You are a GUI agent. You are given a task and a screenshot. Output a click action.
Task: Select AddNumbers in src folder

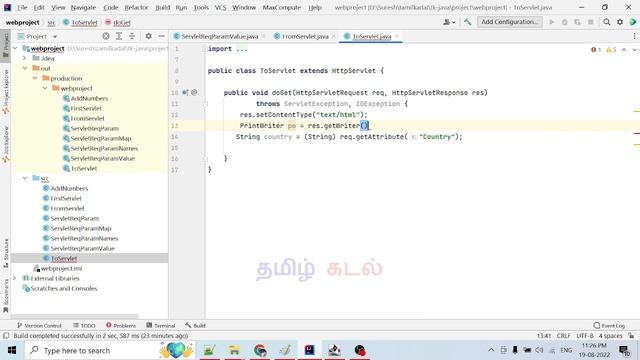click(x=69, y=189)
